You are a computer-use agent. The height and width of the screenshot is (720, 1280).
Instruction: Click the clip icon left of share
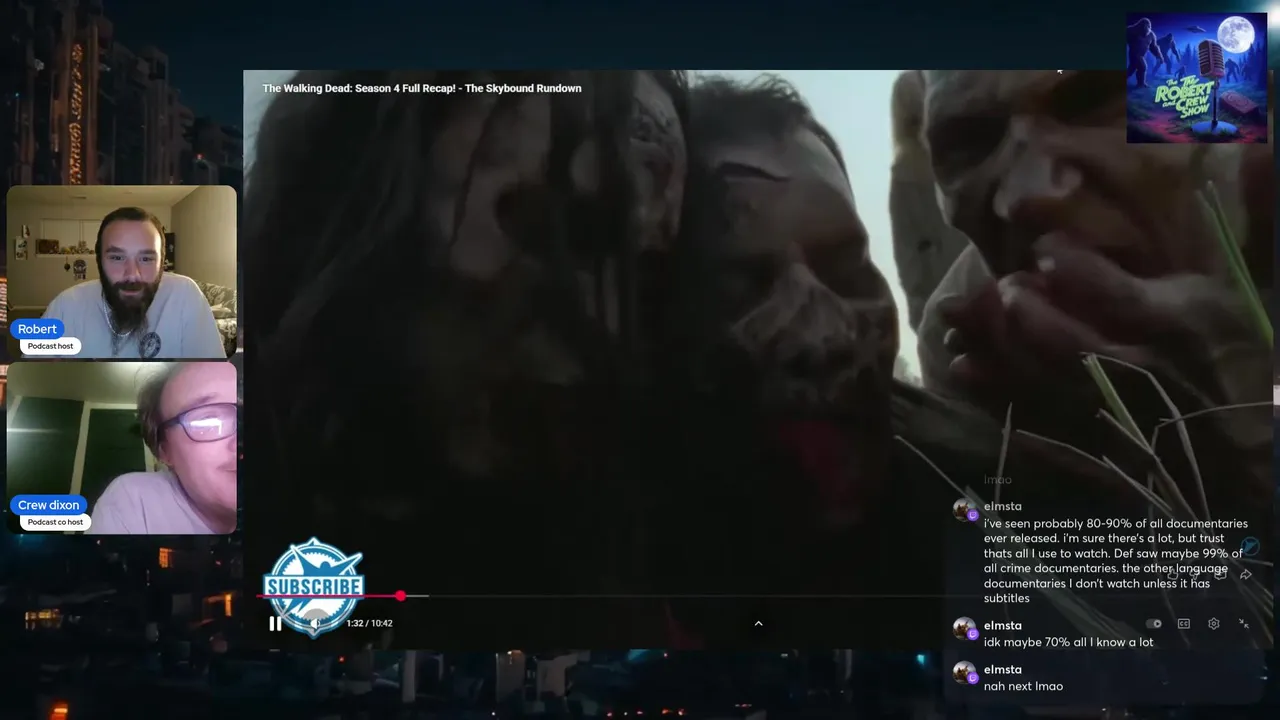(x=1220, y=575)
